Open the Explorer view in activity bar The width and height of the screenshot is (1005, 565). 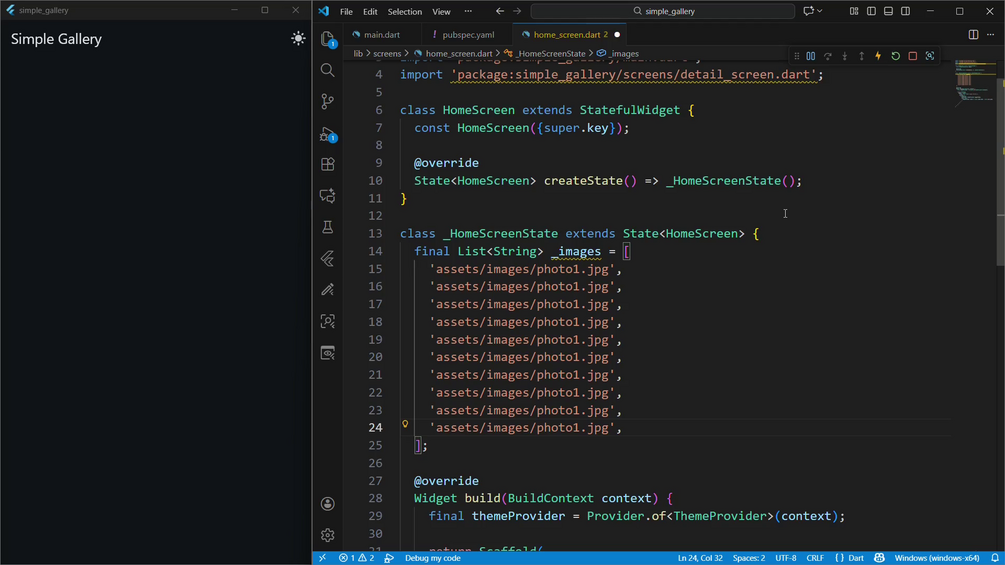point(328,39)
